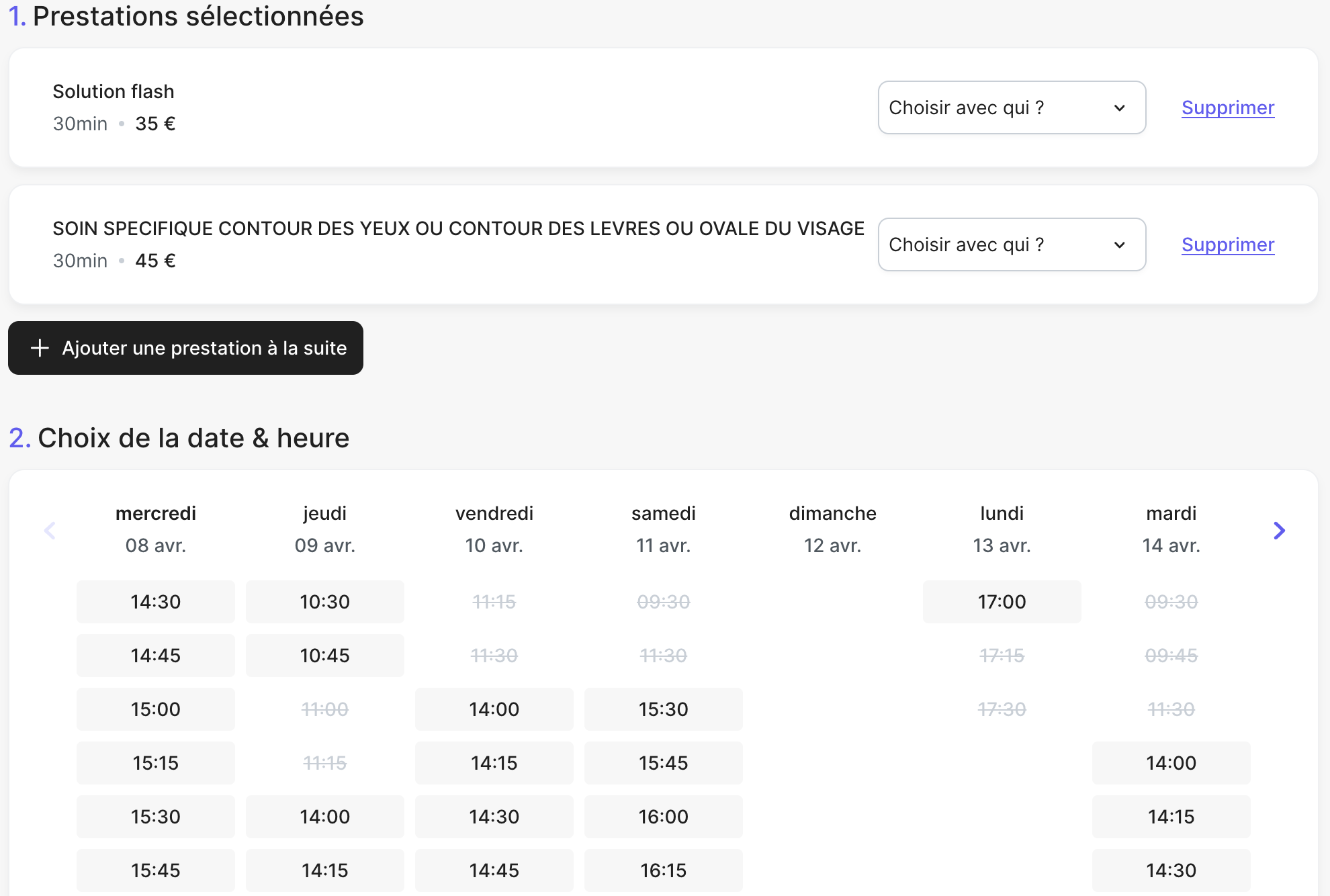Select the 14:30 slot on mercredi 08 avr.

[x=155, y=602]
